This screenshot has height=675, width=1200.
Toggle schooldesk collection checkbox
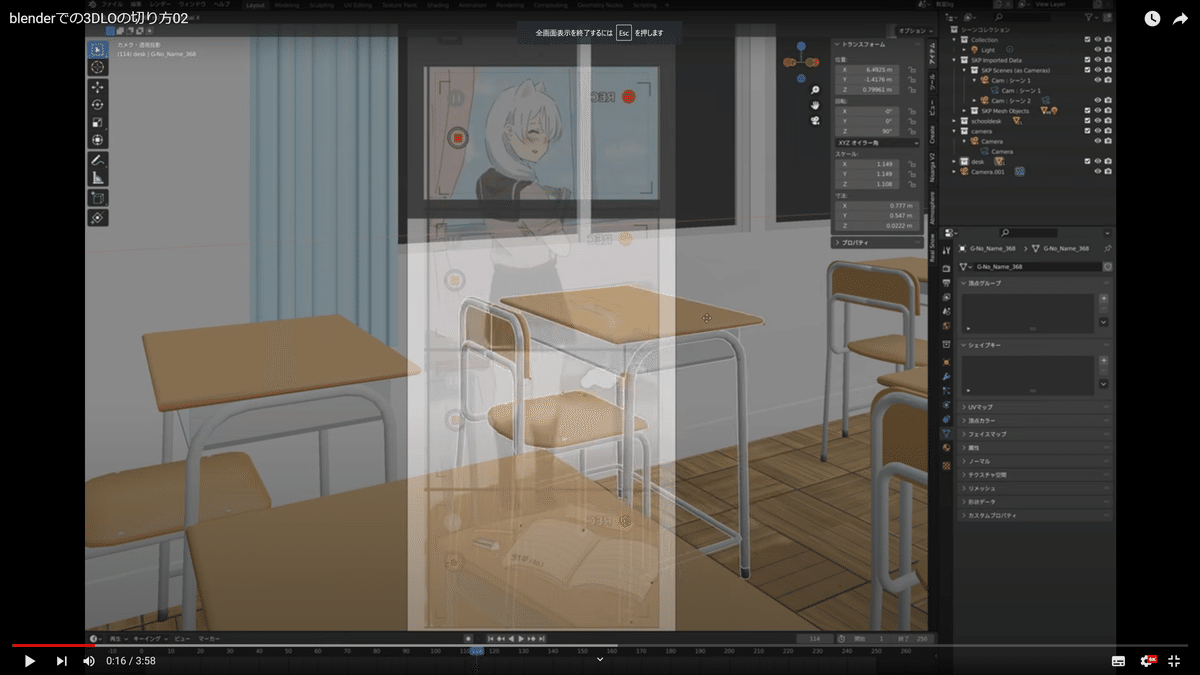(x=1088, y=121)
